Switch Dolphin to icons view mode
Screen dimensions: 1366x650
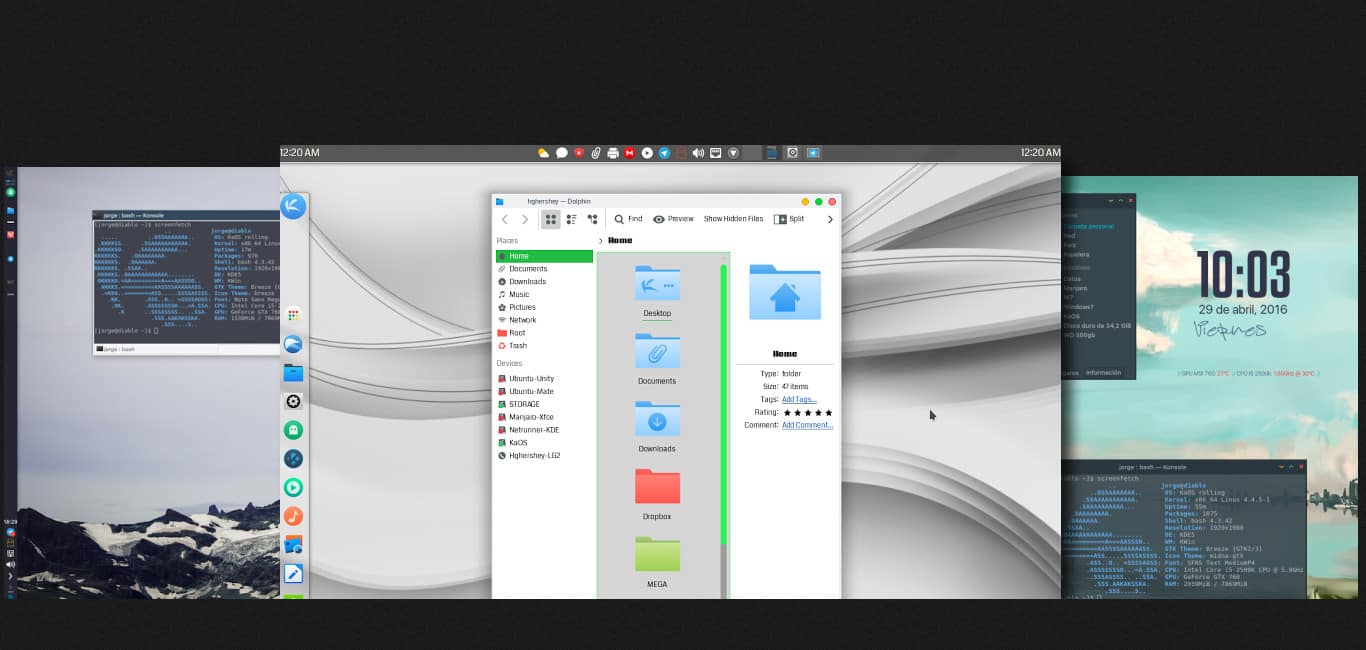[x=550, y=219]
